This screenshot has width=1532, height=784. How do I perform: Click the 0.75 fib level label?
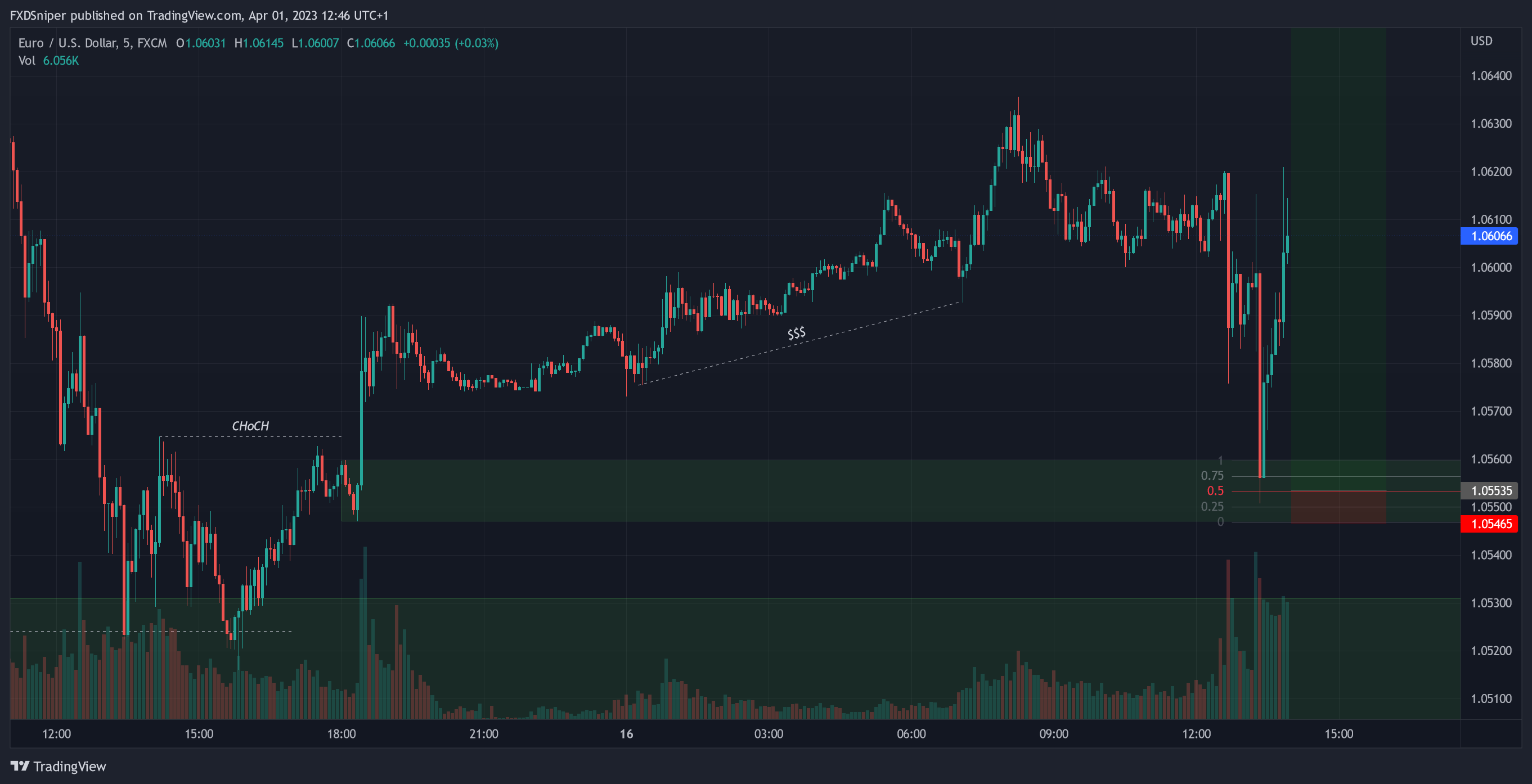click(x=1211, y=475)
